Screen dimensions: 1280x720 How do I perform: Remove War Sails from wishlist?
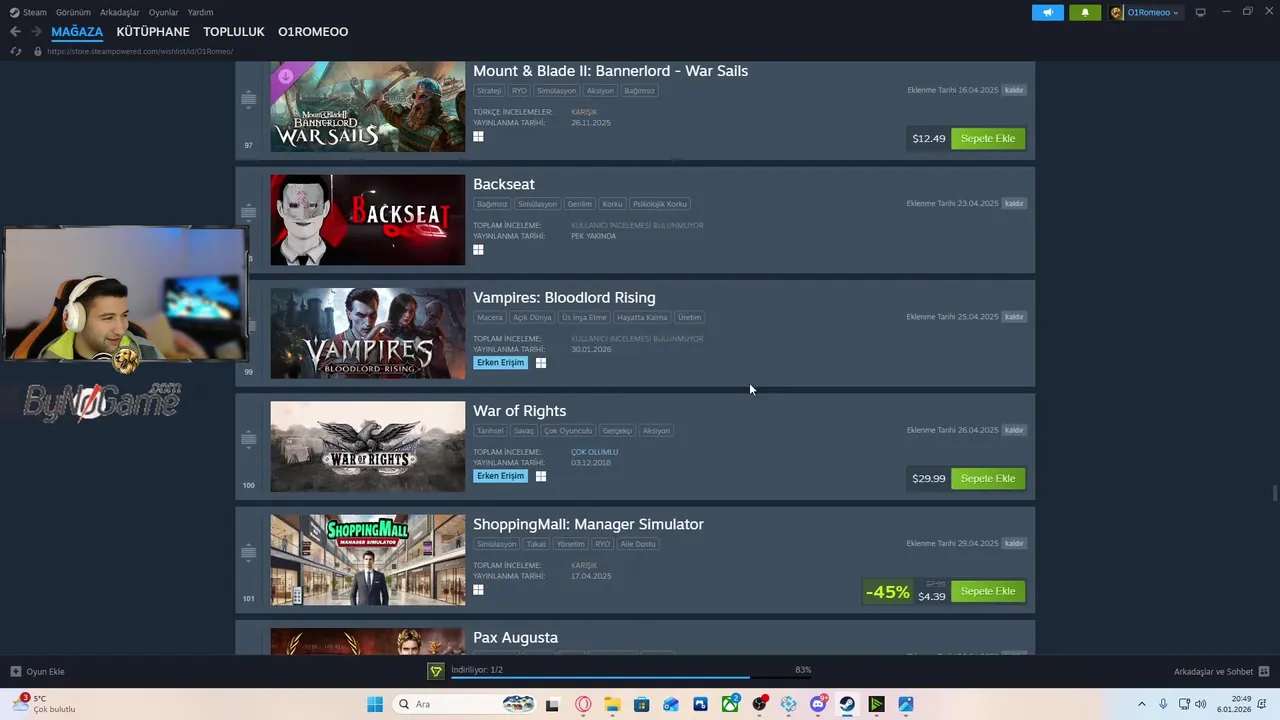[x=1014, y=90]
